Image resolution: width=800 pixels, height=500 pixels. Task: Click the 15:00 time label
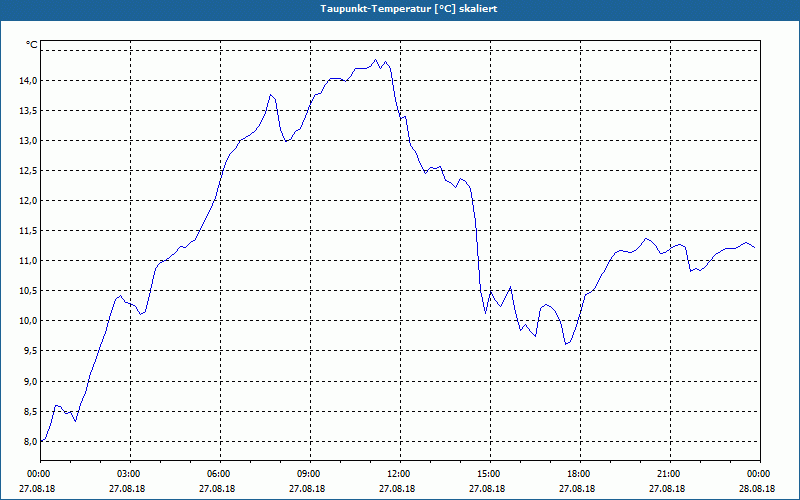[490, 474]
